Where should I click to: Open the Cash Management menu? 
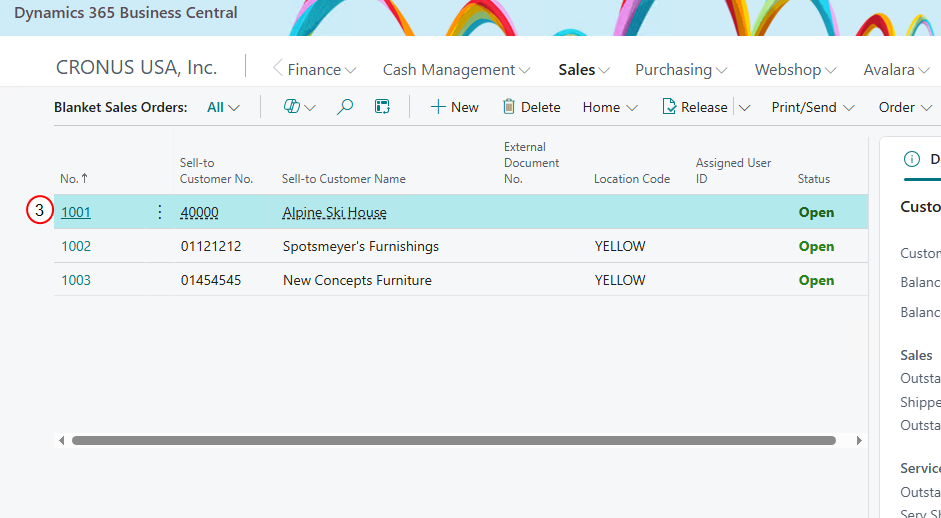click(456, 70)
